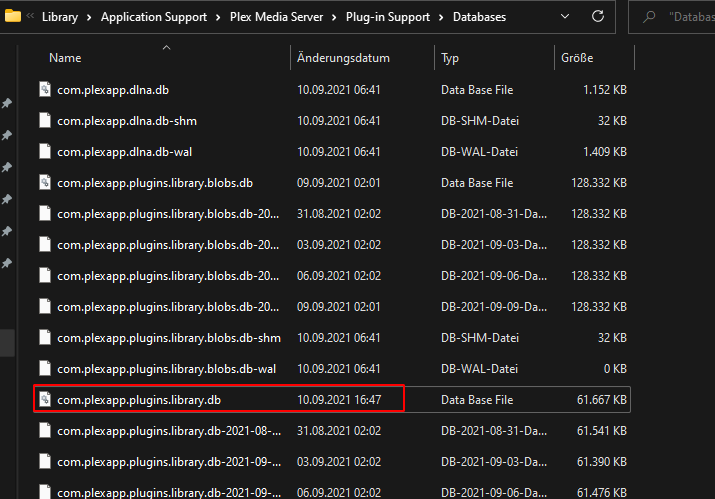
Task: Expand chevron after Library breadcrumb
Action: (x=89, y=17)
